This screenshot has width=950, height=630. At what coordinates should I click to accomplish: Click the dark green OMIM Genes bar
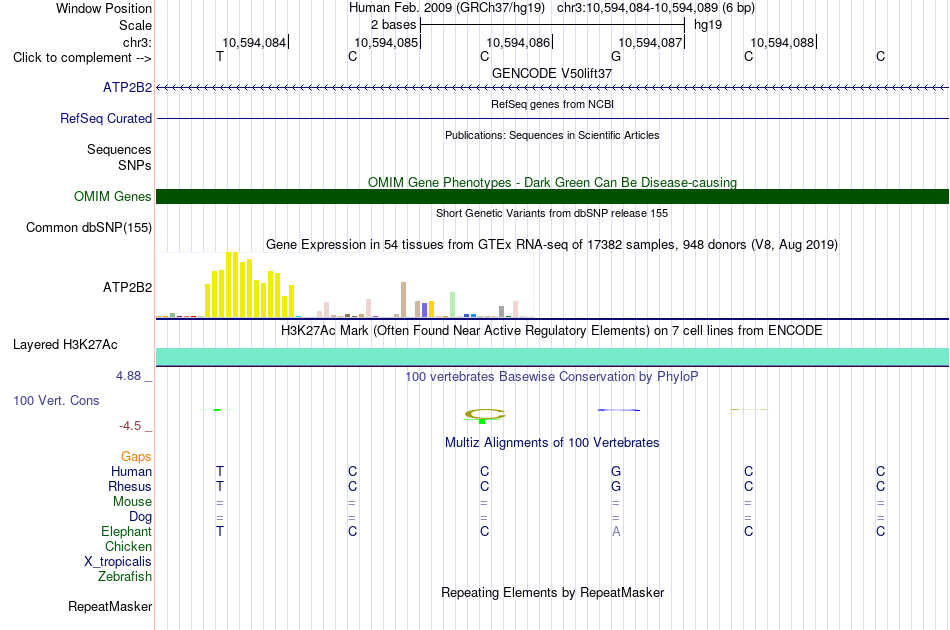553,196
